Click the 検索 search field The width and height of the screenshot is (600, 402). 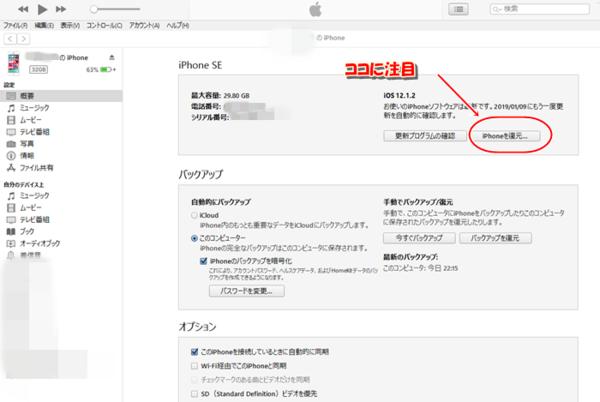coord(540,9)
